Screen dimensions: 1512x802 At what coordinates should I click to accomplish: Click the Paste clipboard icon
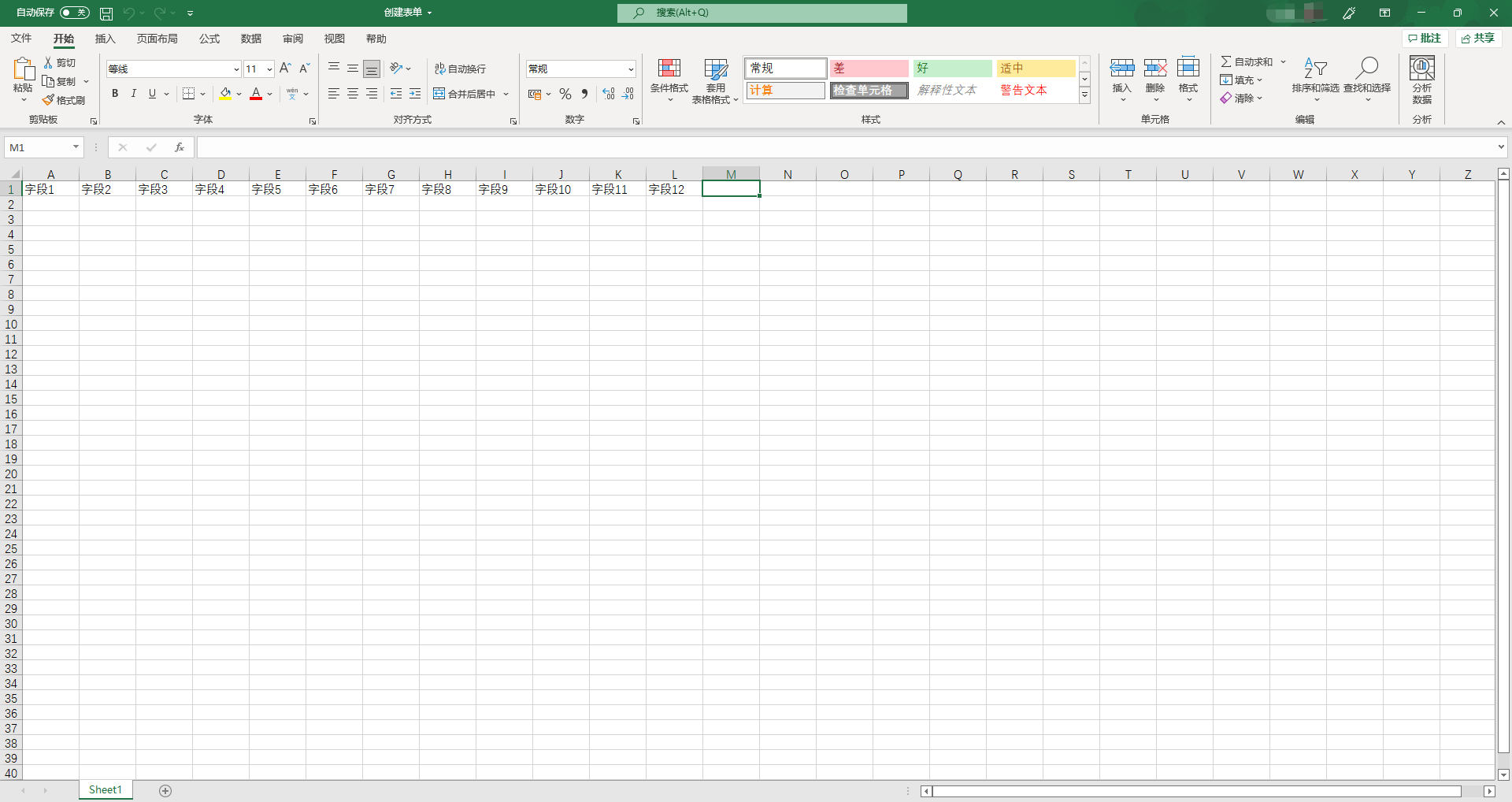23,69
